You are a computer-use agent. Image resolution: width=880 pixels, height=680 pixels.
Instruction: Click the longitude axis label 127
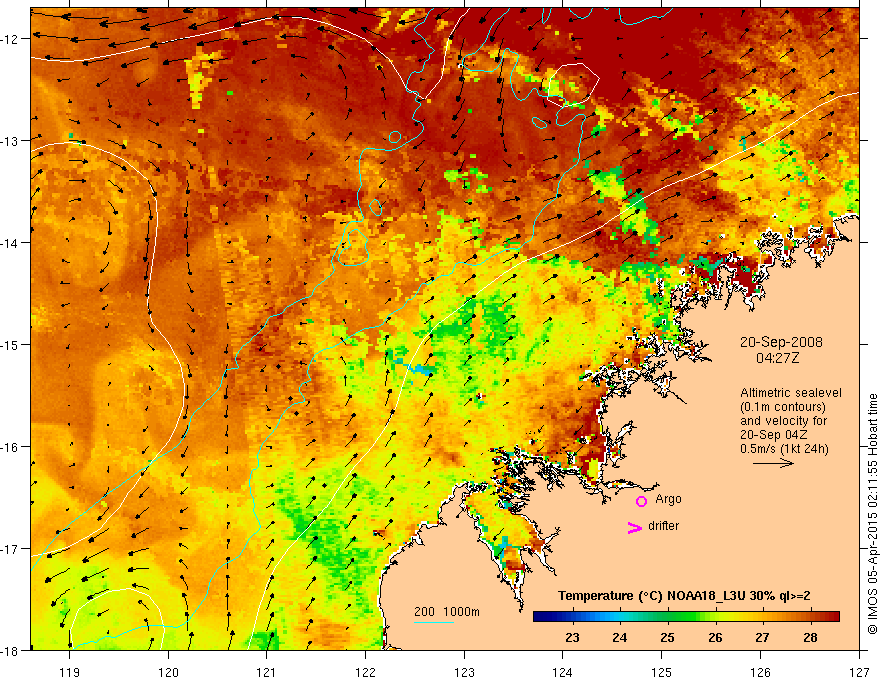click(x=859, y=672)
